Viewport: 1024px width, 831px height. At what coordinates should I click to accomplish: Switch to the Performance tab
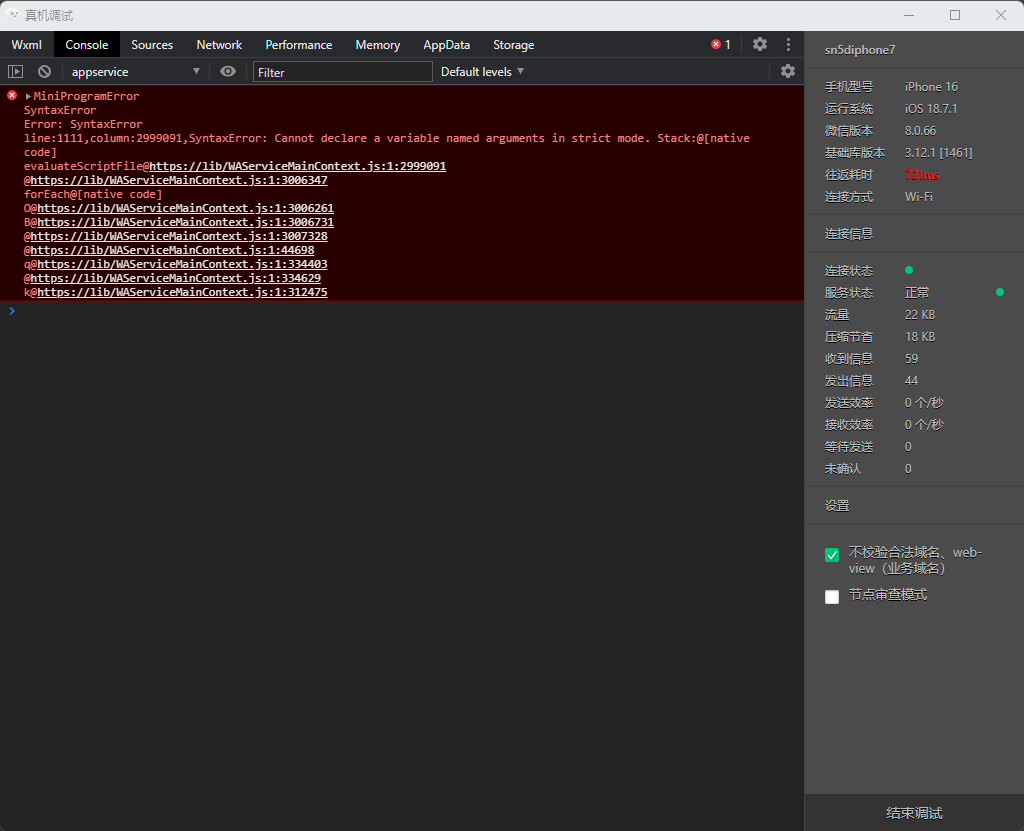298,44
